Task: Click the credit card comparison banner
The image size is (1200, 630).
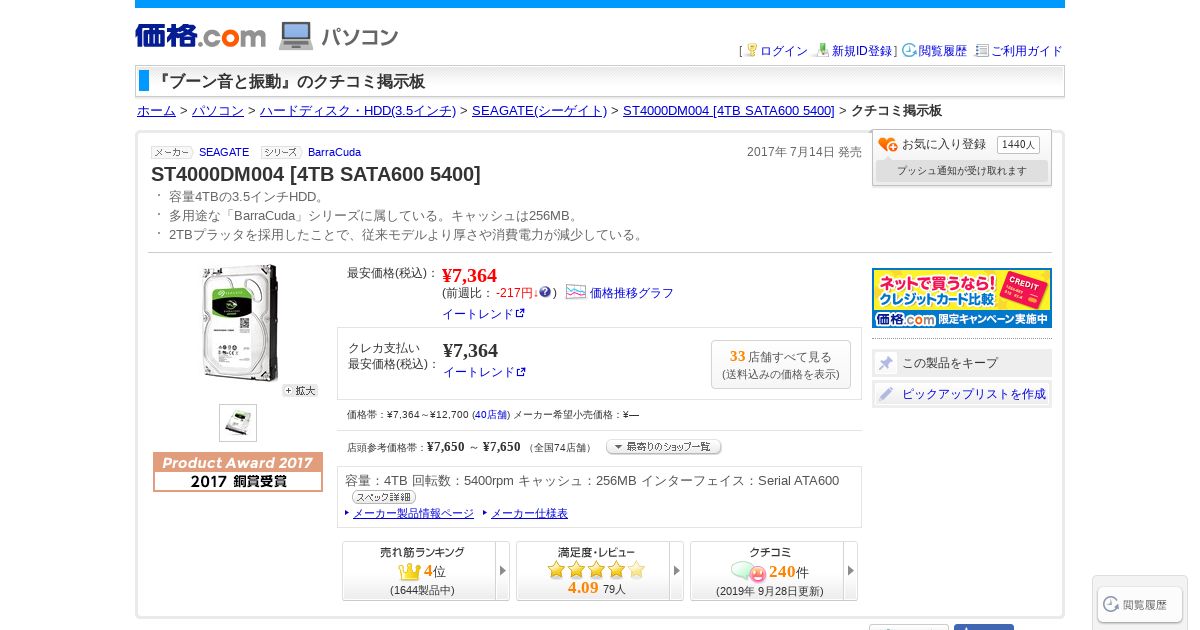Action: [962, 298]
